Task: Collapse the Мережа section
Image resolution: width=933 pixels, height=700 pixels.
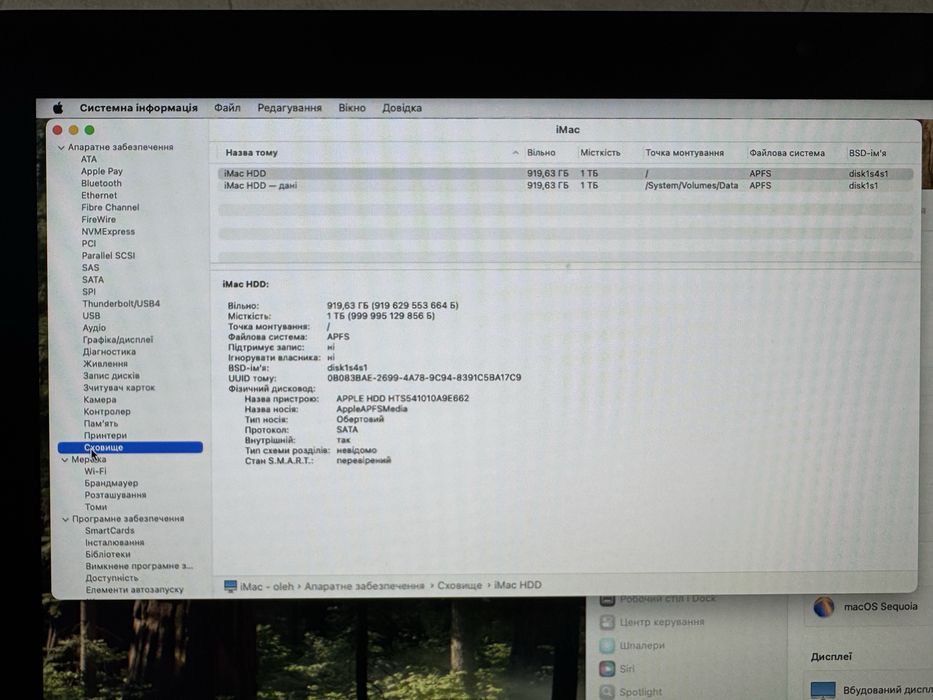Action: pyautogui.click(x=64, y=460)
